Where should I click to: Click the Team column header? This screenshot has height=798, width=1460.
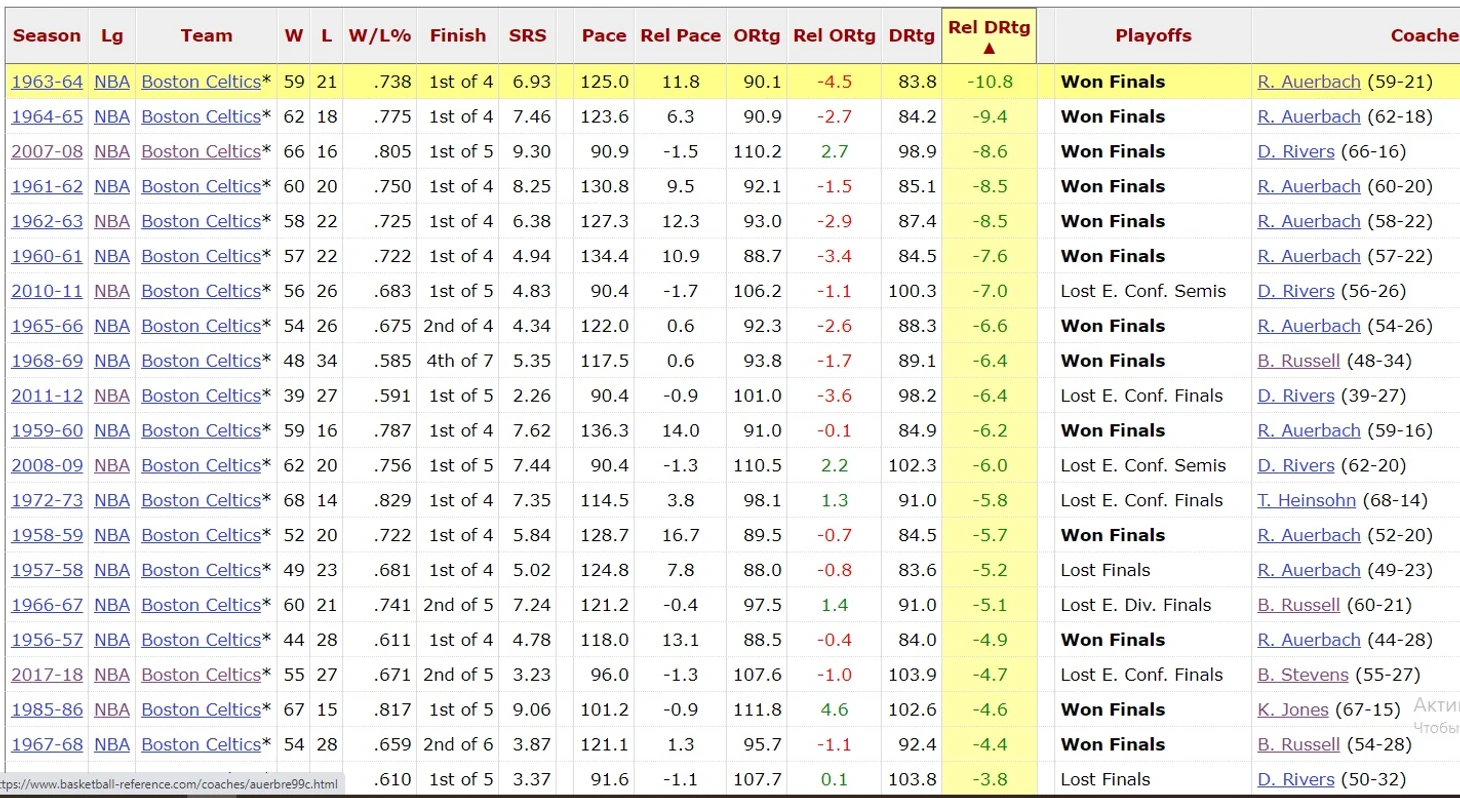coord(206,35)
